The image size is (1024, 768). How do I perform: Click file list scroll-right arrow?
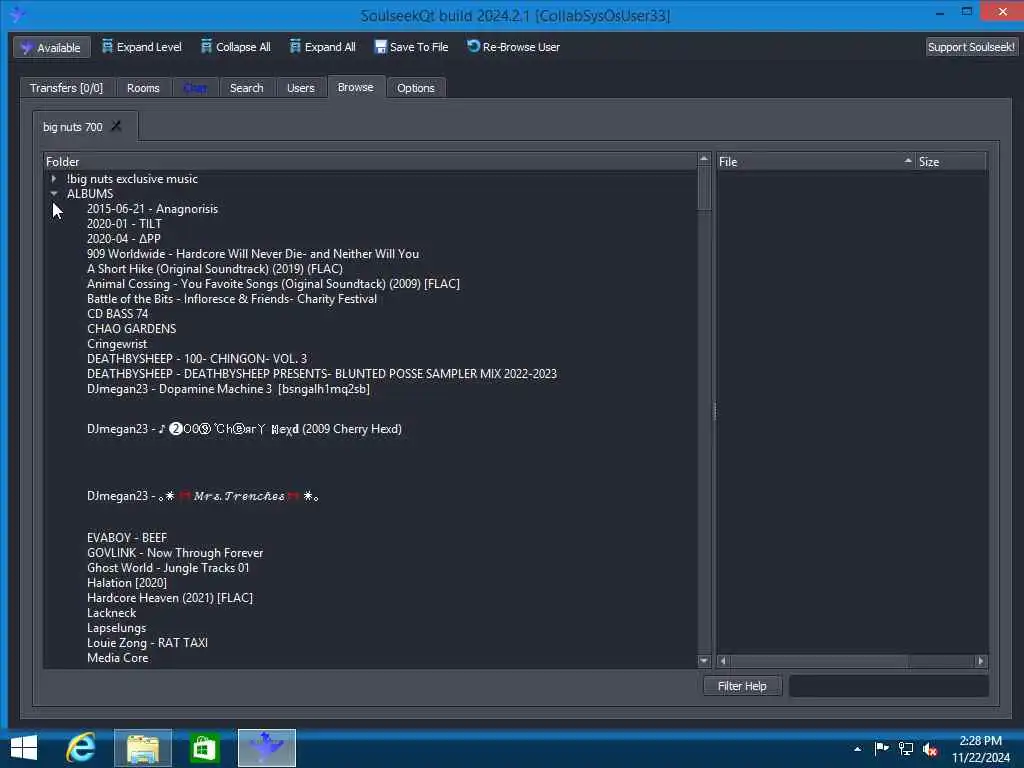(981, 661)
